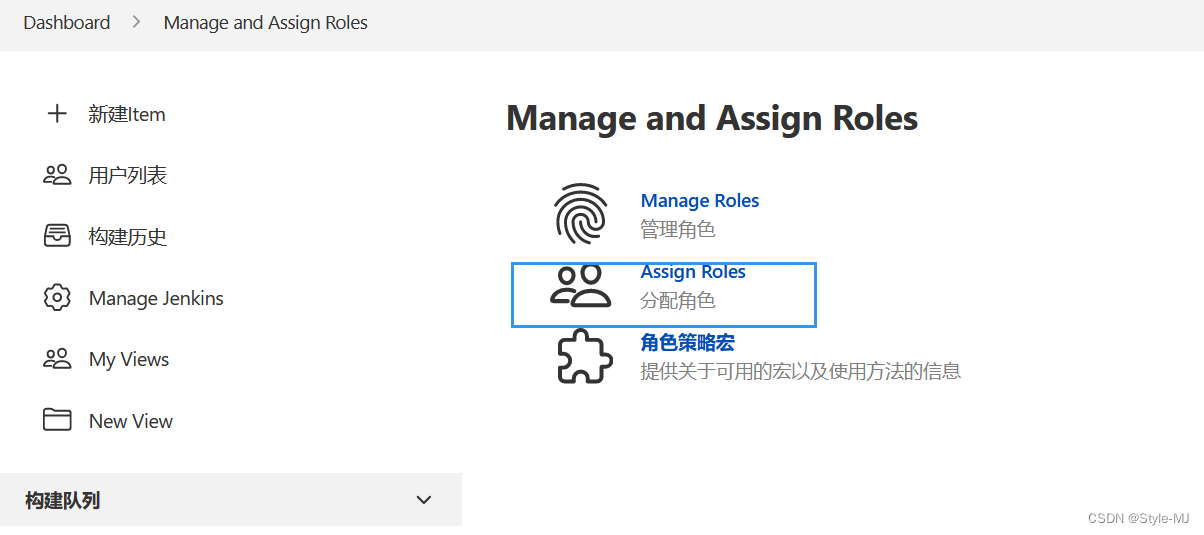Go to Dashboard in the breadcrumb
The width and height of the screenshot is (1204, 535).
67,22
